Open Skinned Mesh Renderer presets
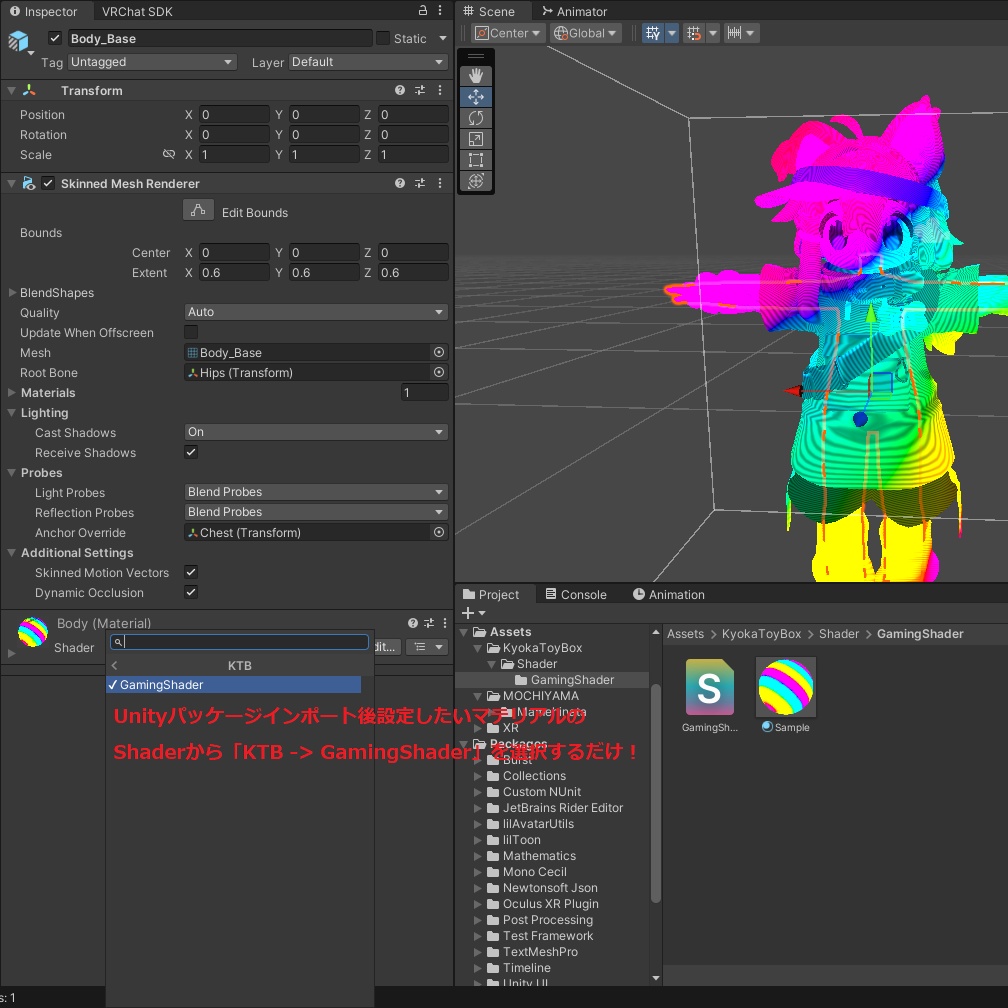1008x1008 pixels. pyautogui.click(x=420, y=184)
